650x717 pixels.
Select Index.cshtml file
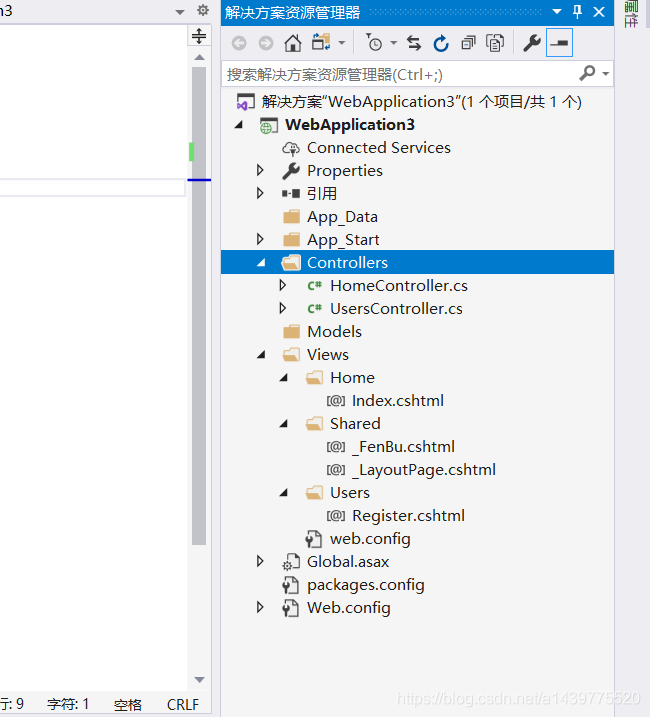coord(398,401)
